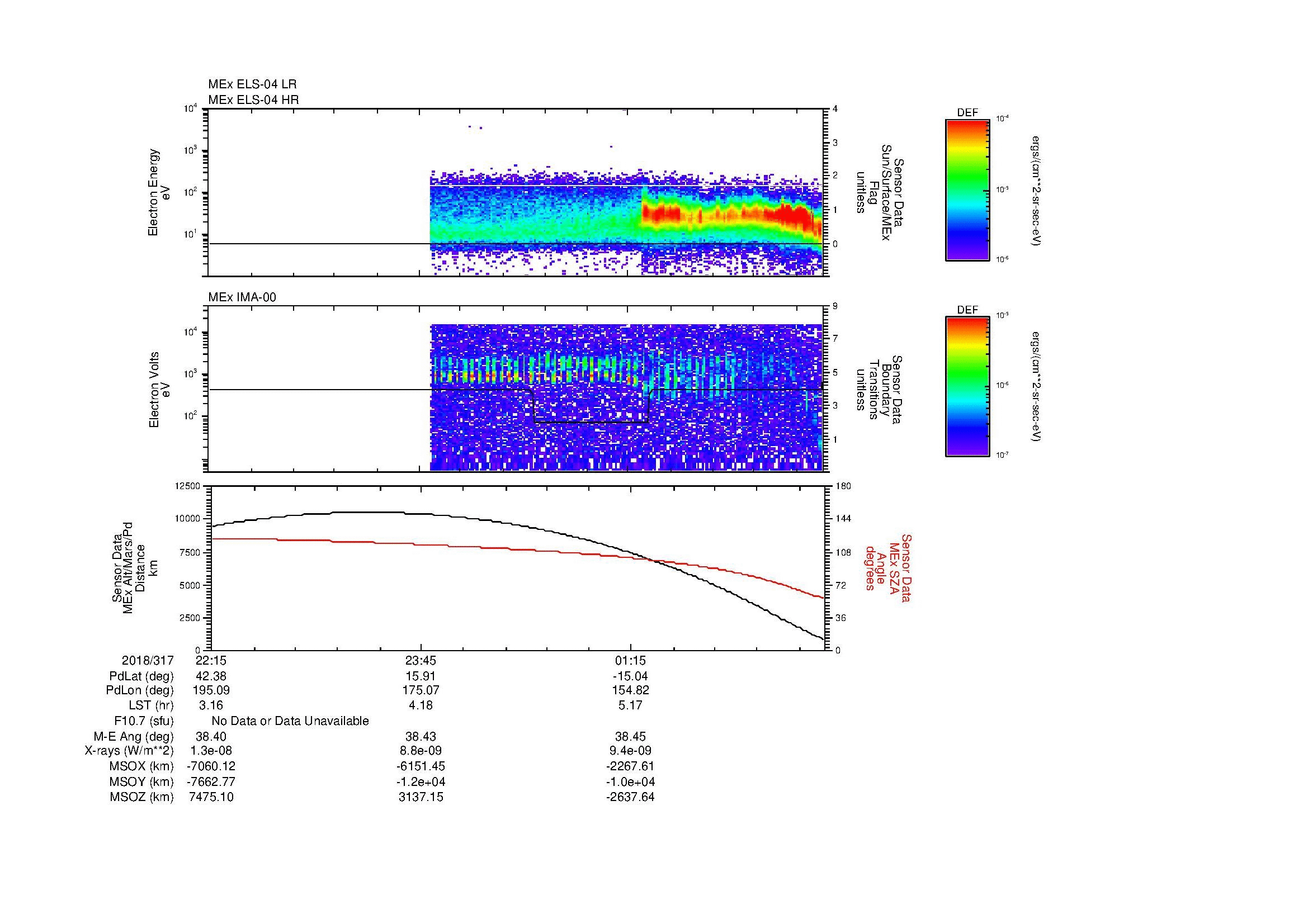Click the X-rays value 1.3e-08
1308x924 pixels.
(x=211, y=751)
